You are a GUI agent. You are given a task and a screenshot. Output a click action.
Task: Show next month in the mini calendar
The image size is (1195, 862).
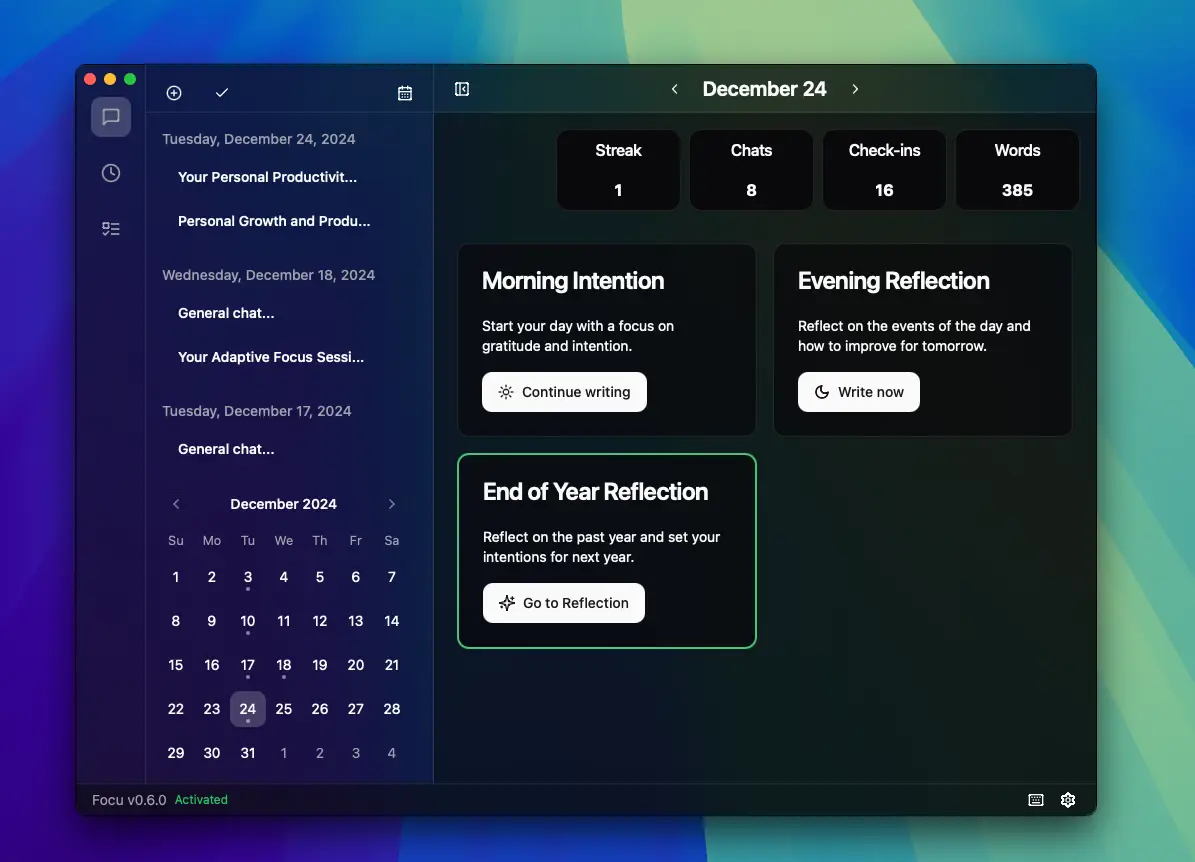(x=392, y=504)
